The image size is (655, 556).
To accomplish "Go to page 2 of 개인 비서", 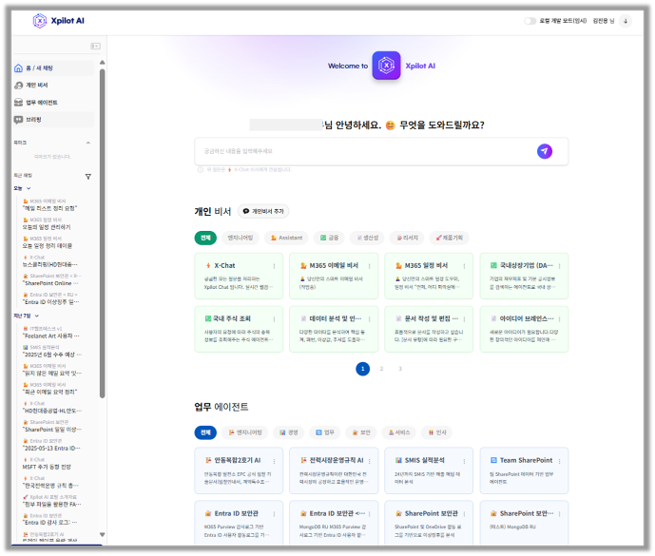I will [x=381, y=369].
